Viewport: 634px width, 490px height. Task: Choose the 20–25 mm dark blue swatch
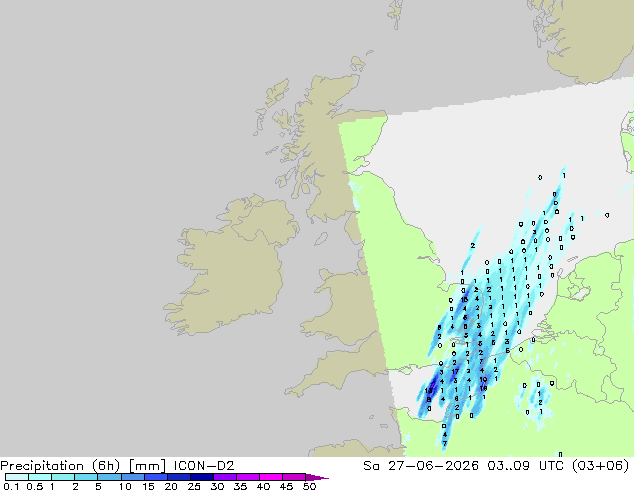coord(179,477)
